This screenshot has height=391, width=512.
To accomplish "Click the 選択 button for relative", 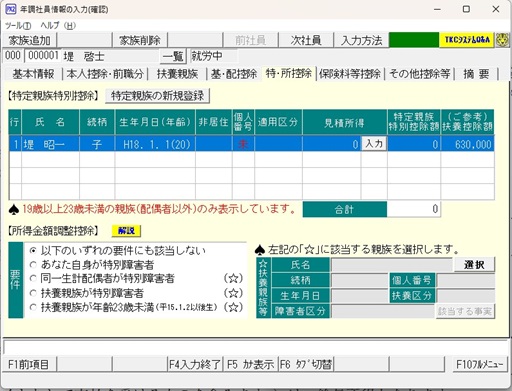I will click(474, 265).
